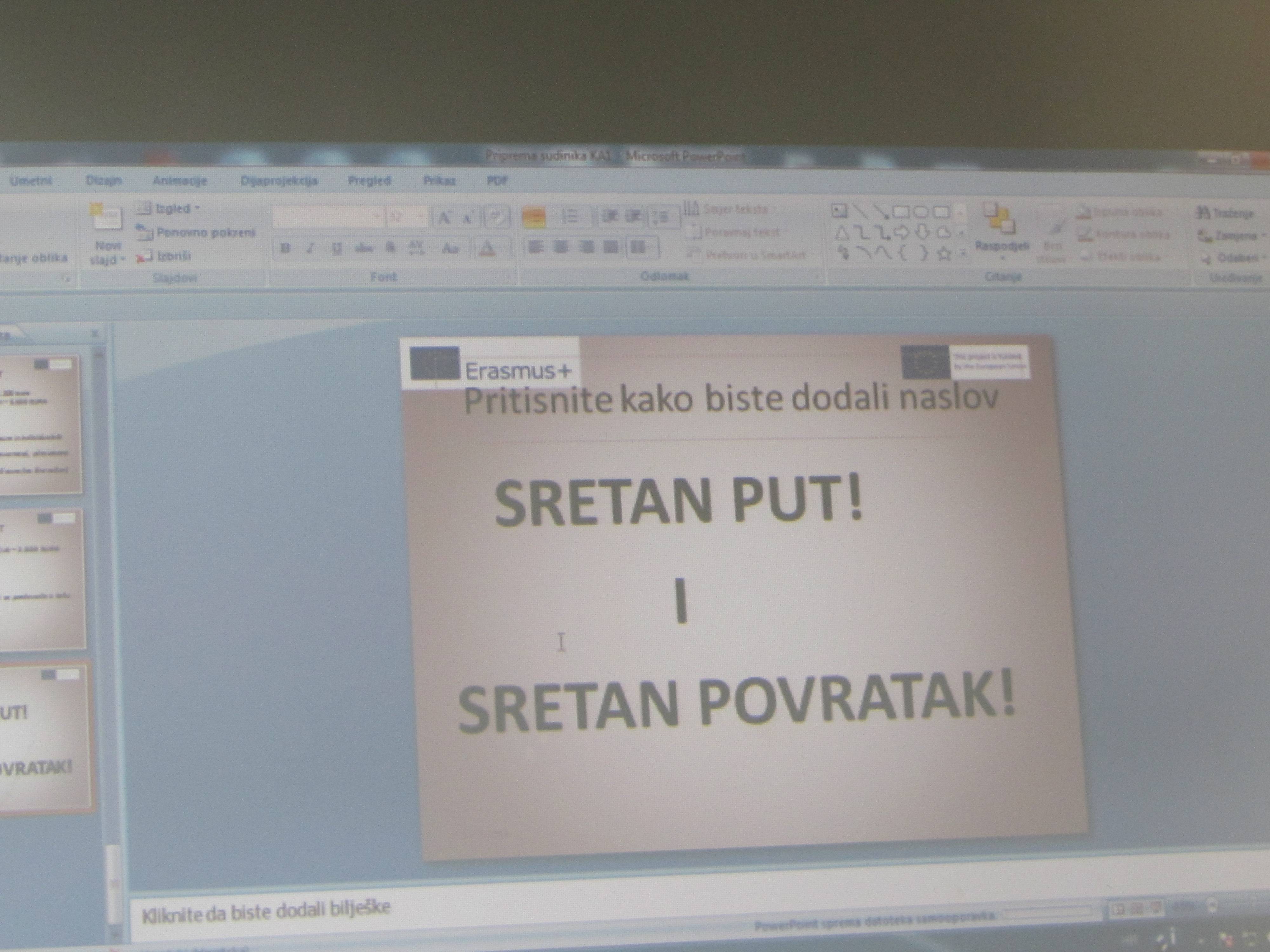Click the Ponovno pokreni button
Viewport: 1270px width, 952px height.
196,232
